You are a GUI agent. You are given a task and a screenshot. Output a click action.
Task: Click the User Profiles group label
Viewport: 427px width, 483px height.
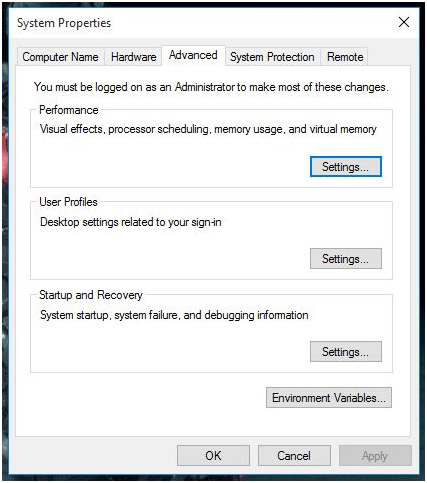pos(68,202)
